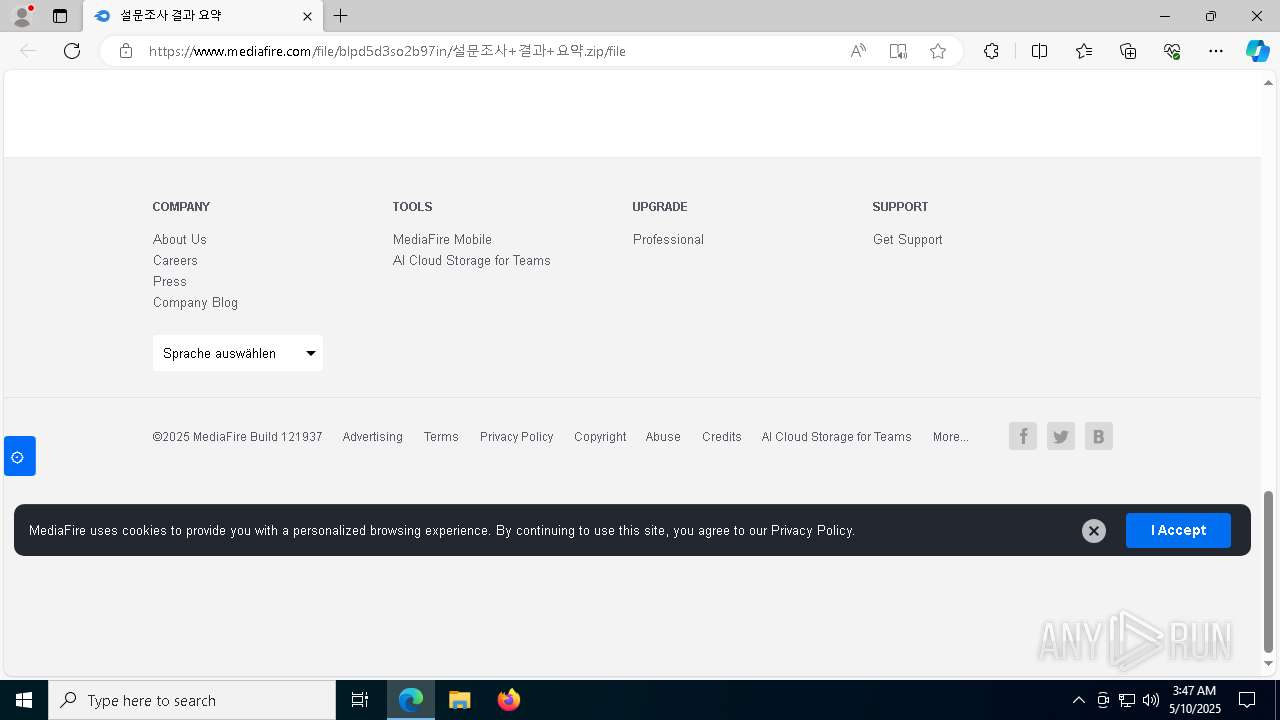The height and width of the screenshot is (720, 1280).
Task: Dismiss the cookie banner with X
Action: 1094,531
